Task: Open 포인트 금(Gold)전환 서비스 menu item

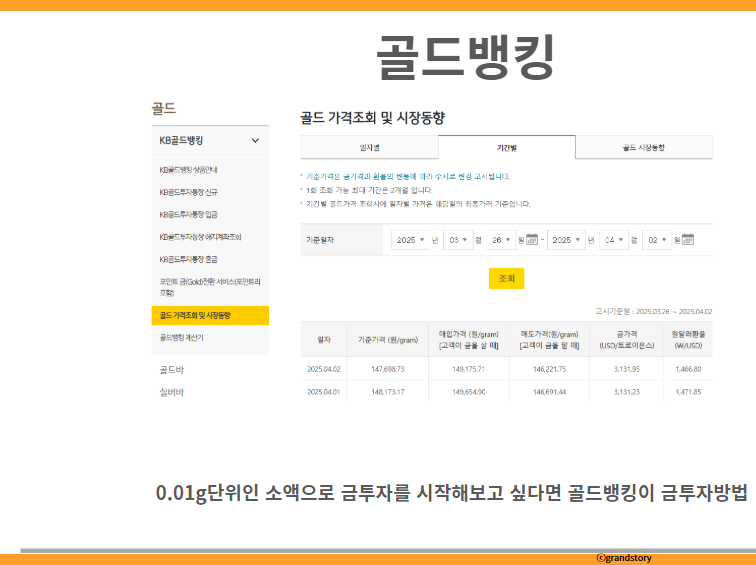Action: click(210, 287)
